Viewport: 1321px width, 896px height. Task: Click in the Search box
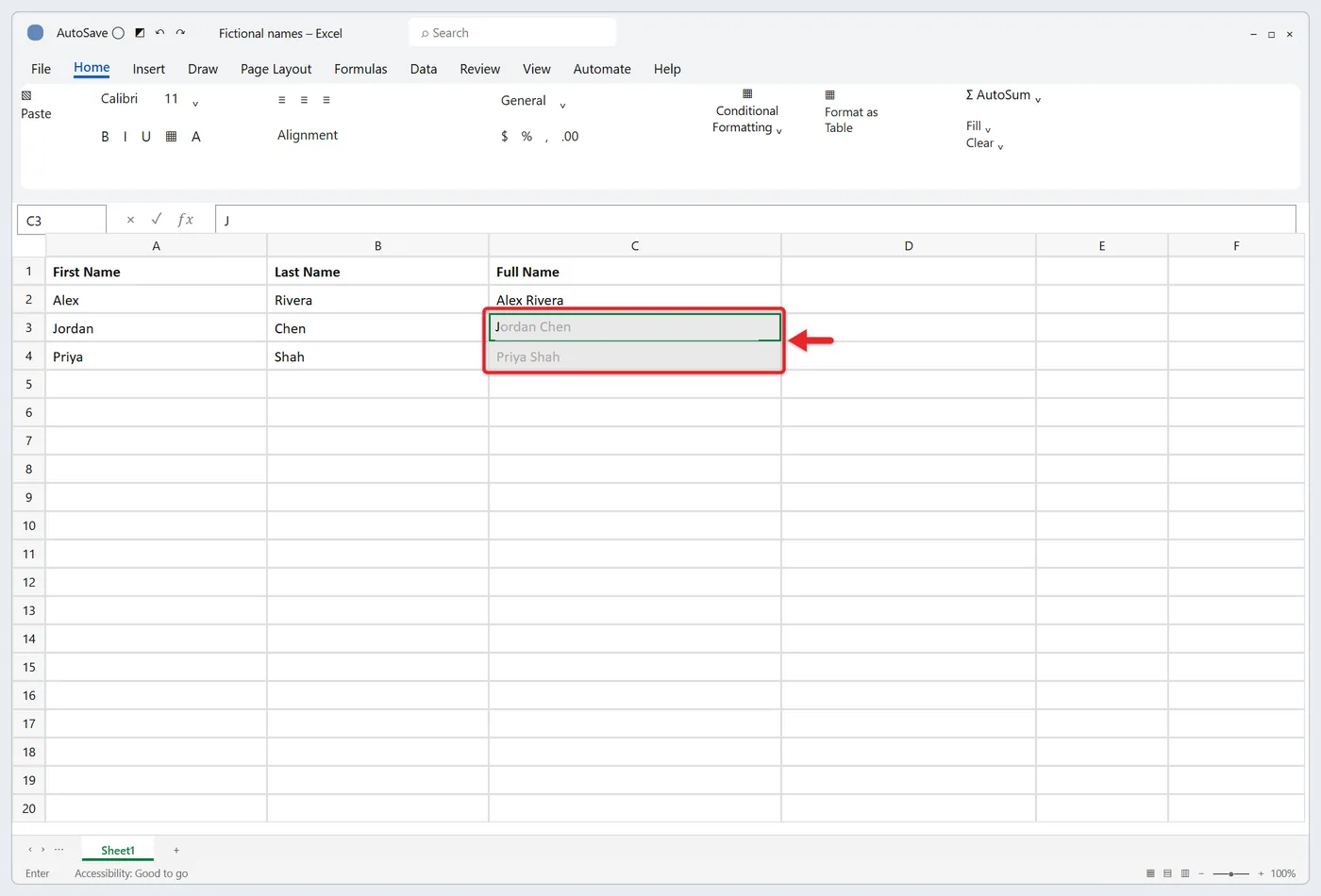click(512, 33)
